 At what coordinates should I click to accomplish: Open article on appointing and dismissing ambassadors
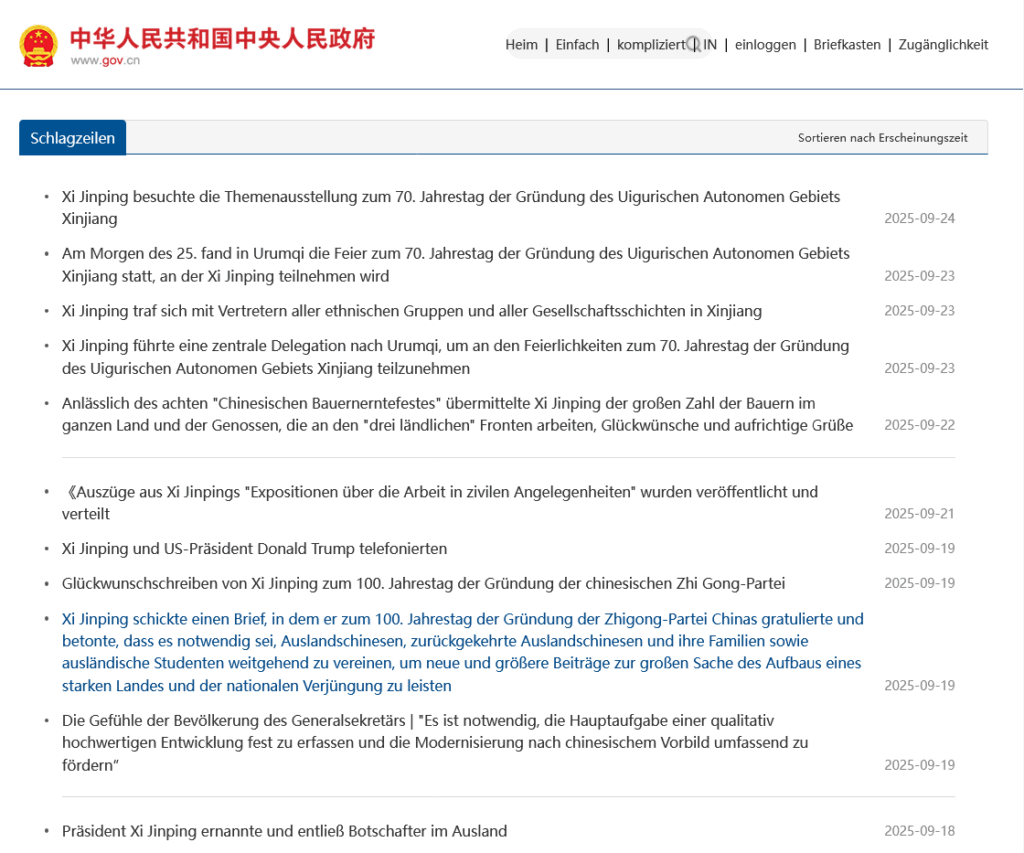[x=284, y=831]
